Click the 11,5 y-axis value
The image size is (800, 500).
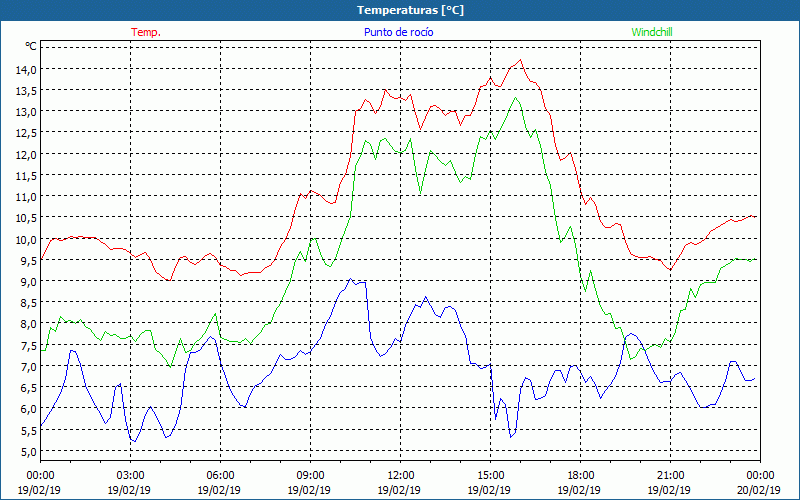26,176
